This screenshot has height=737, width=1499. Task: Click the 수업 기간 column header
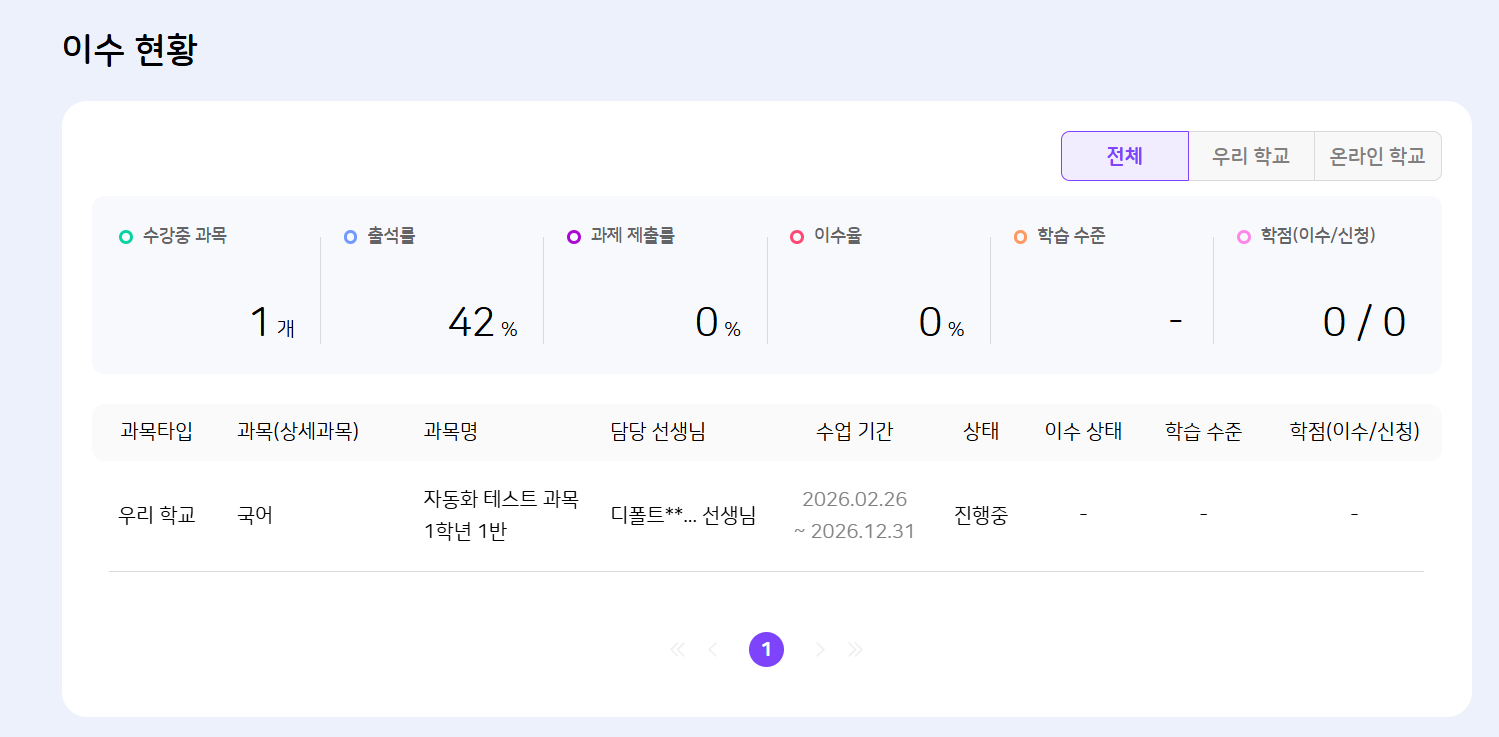(854, 431)
